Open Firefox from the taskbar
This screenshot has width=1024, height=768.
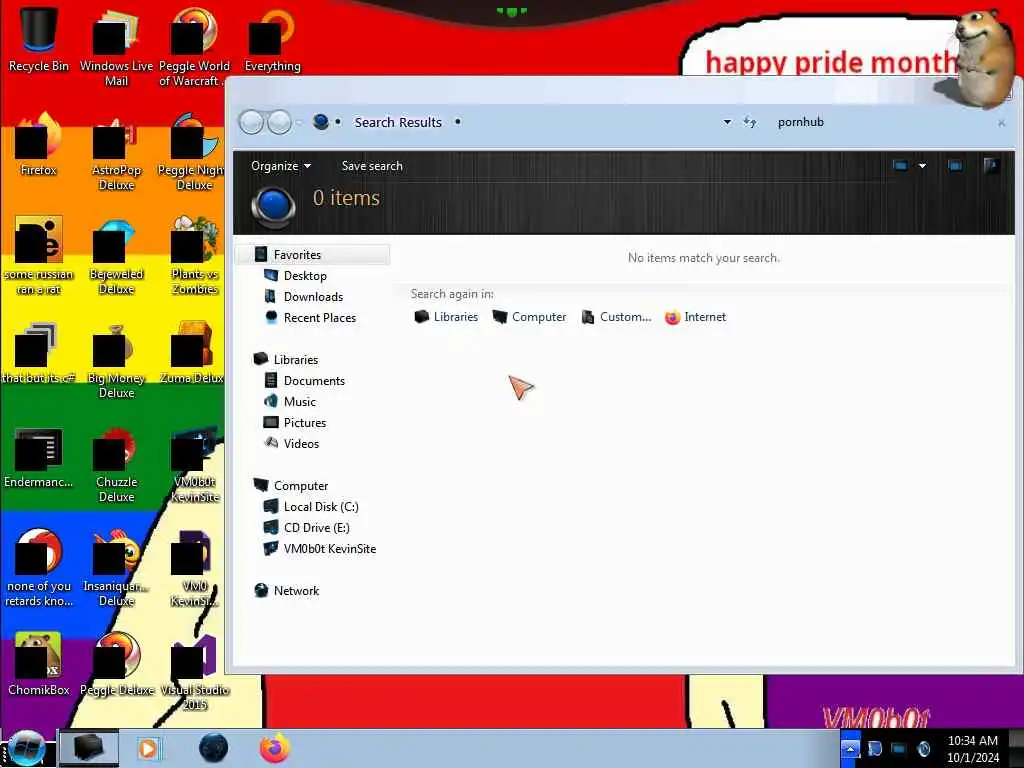[274, 748]
